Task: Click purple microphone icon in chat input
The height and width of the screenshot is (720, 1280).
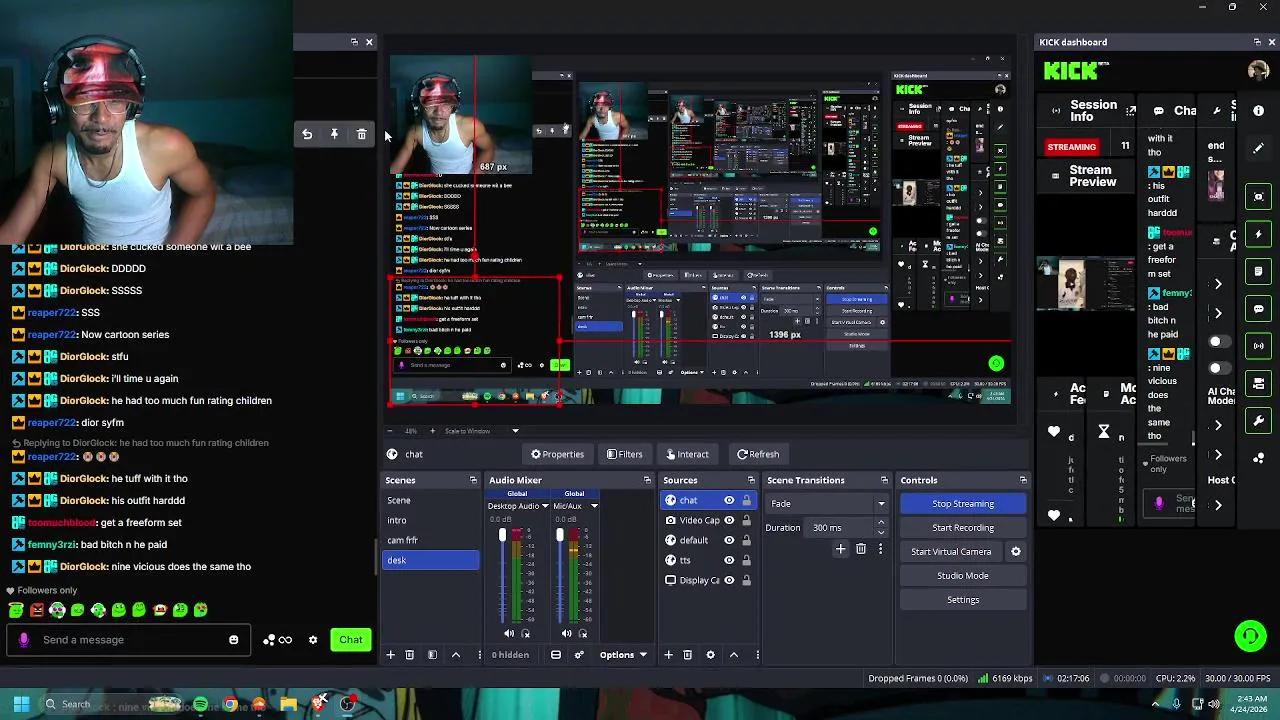Action: coord(24,640)
